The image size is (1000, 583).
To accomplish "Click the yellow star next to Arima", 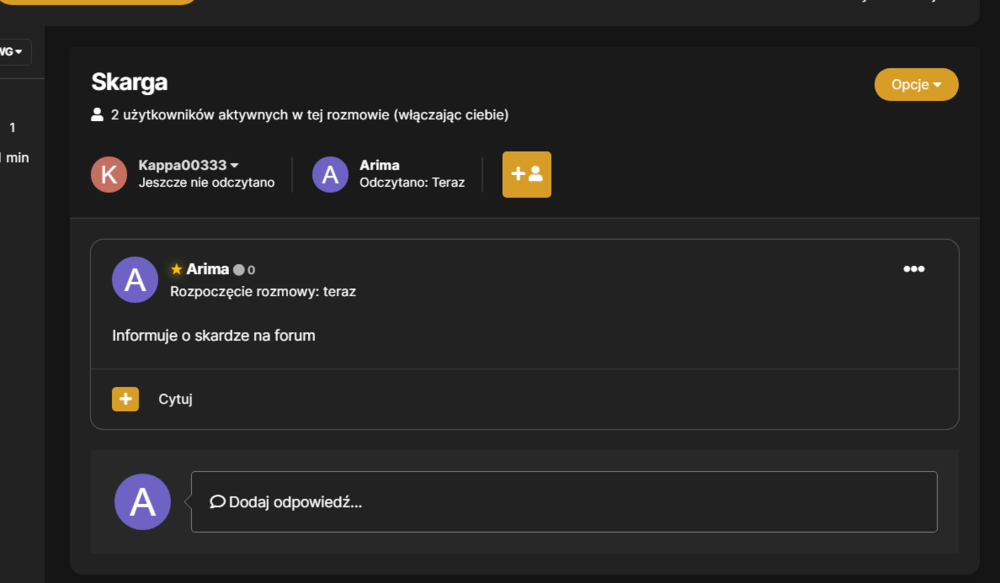I will click(x=177, y=269).
